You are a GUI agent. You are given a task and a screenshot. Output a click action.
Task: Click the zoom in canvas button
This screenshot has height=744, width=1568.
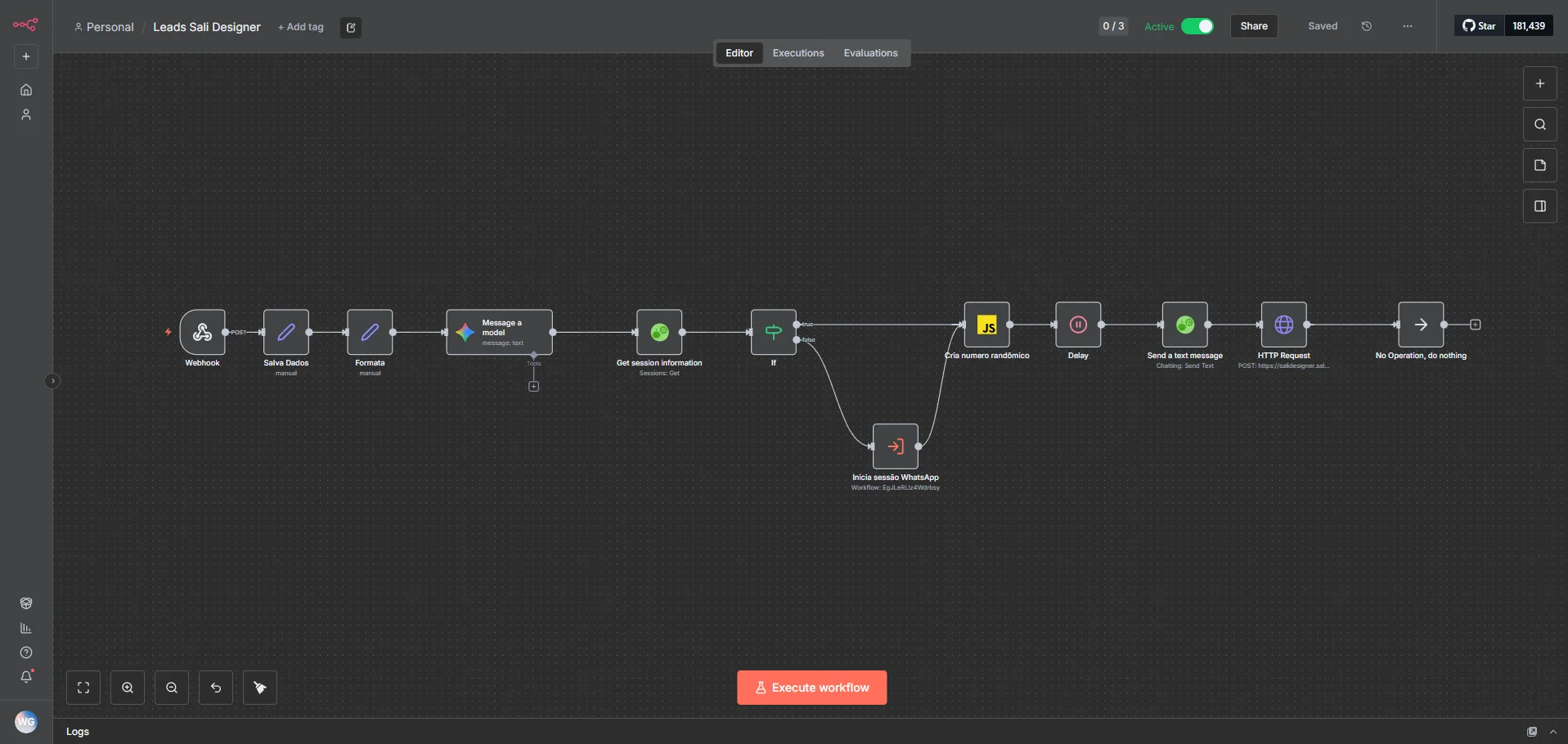point(128,688)
